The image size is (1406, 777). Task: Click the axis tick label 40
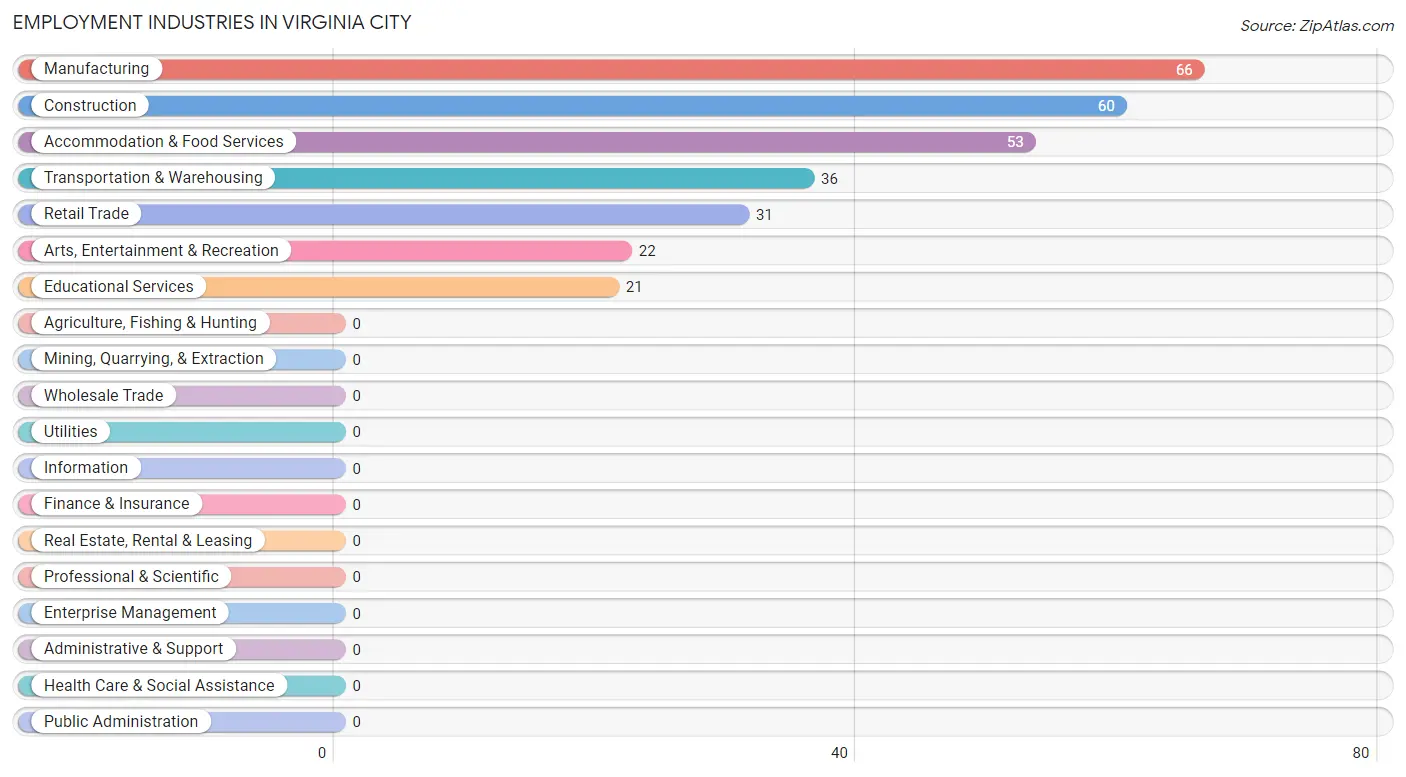pos(840,753)
